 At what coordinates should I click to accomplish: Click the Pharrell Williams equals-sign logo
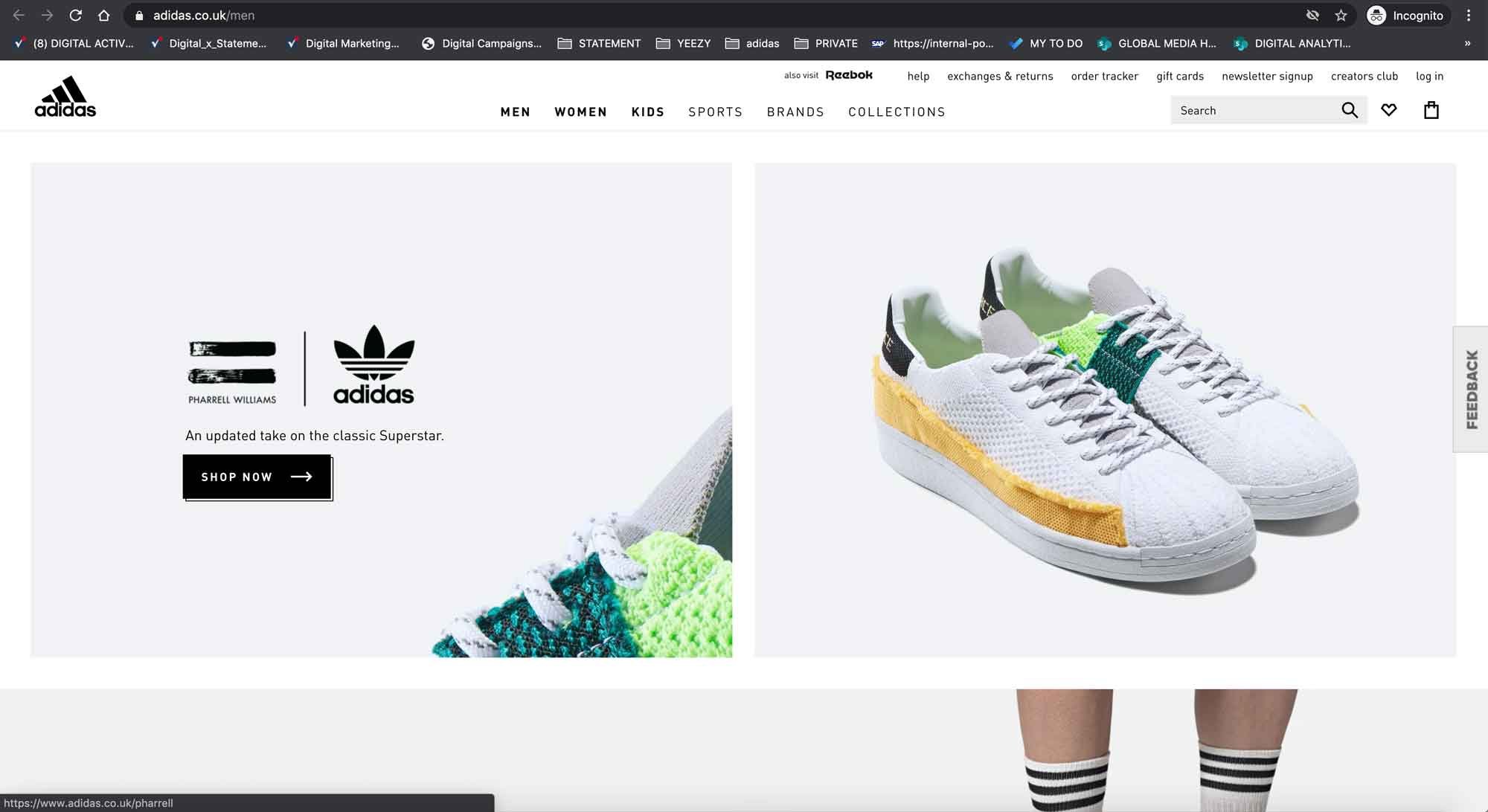pos(232,371)
